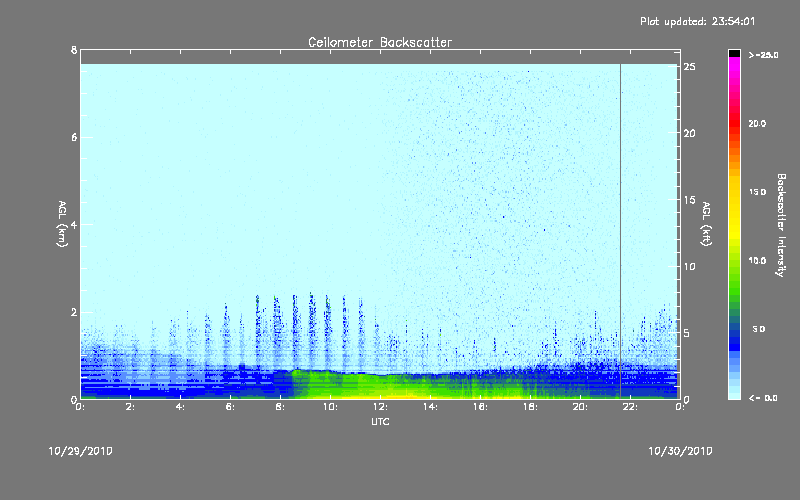The width and height of the screenshot is (800, 500).
Task: Click the start date label 10/29/2010
Action: (81, 451)
